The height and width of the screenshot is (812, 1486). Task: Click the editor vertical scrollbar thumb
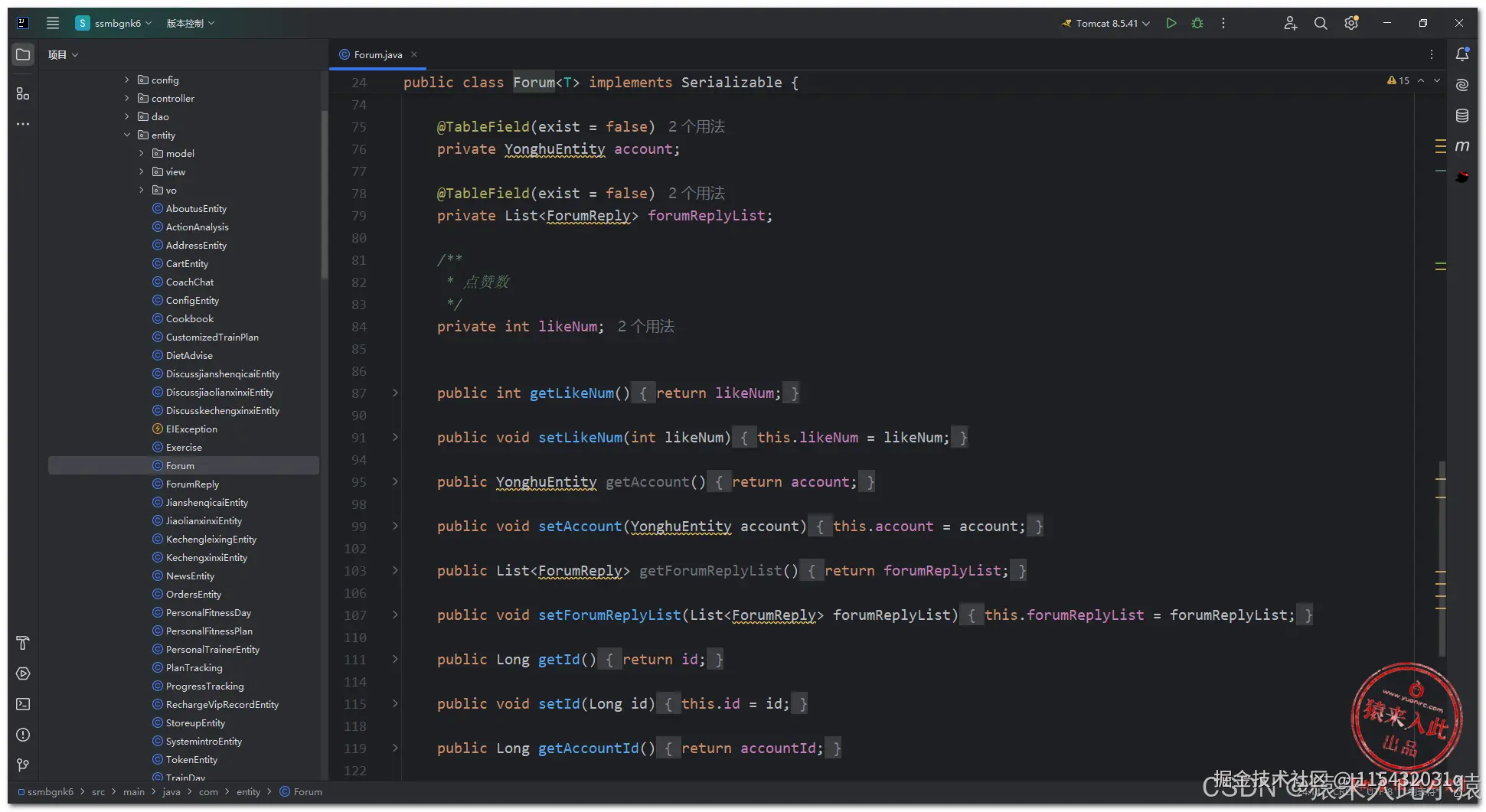coord(1442,559)
